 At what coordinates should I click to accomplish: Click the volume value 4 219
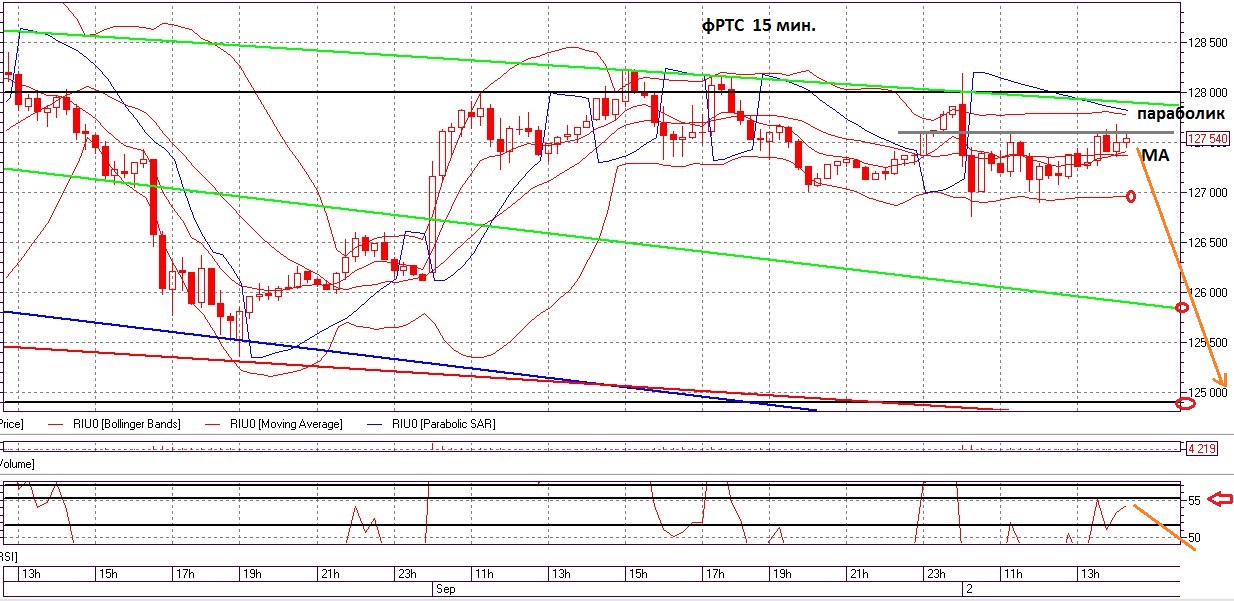click(1200, 449)
